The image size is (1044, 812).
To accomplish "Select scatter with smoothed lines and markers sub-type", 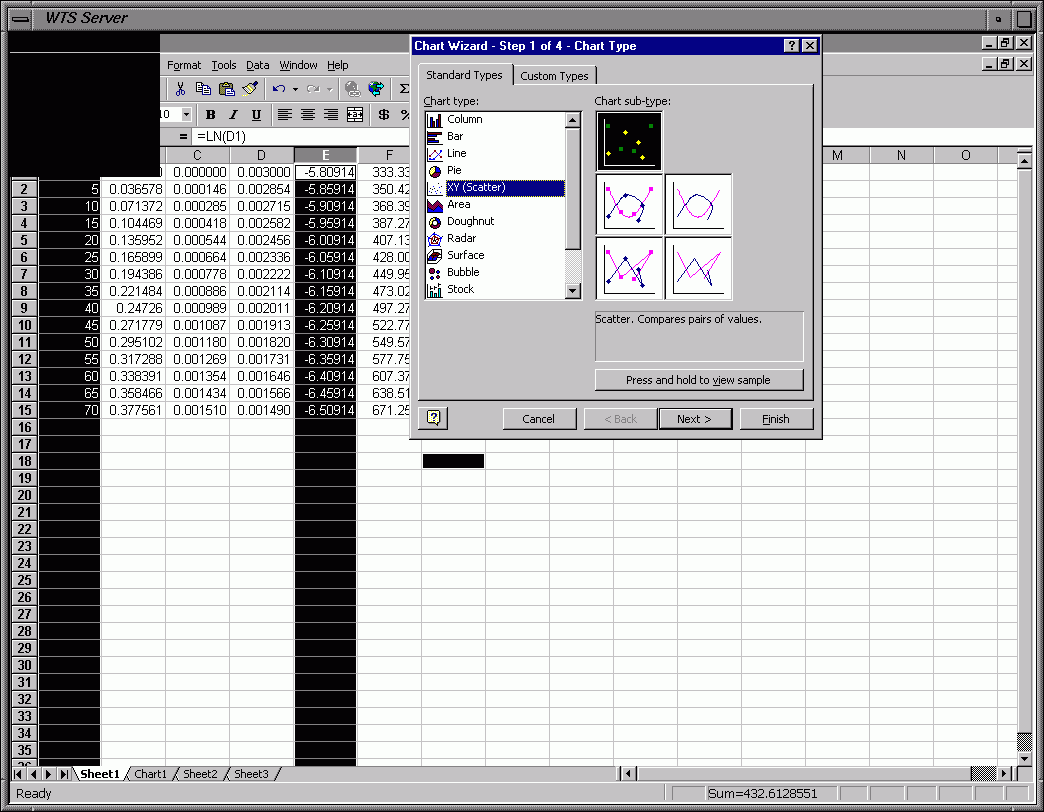I will tap(629, 205).
